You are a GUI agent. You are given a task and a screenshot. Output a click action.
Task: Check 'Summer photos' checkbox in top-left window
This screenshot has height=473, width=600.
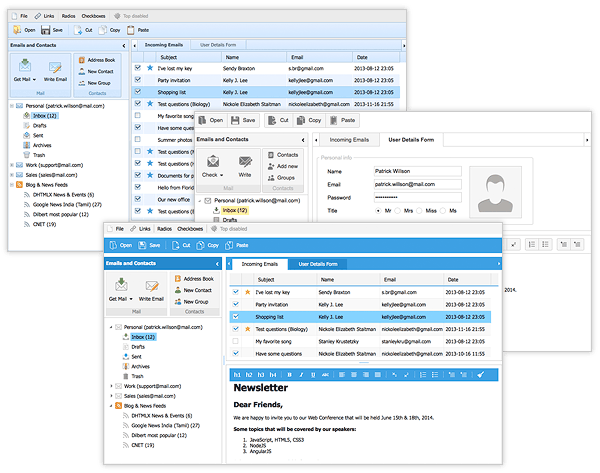pos(138,139)
